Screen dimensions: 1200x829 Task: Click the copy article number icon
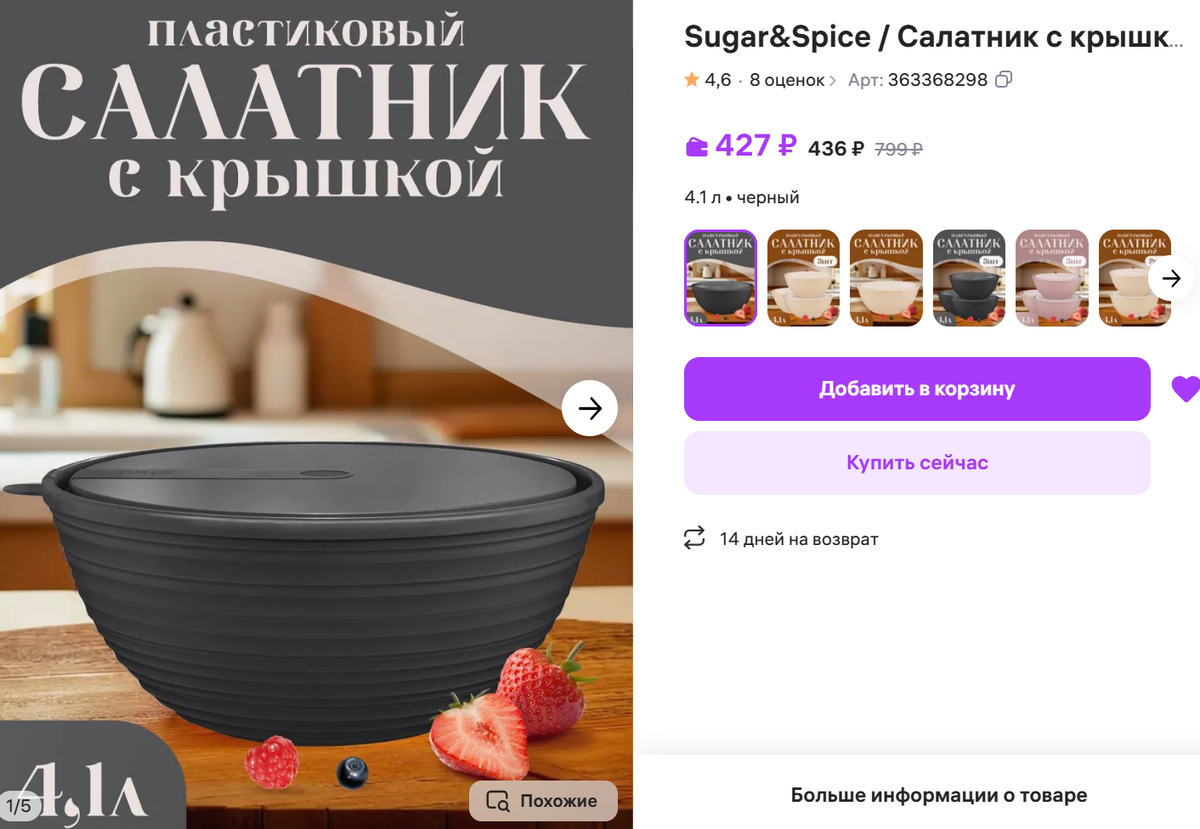click(x=1004, y=79)
